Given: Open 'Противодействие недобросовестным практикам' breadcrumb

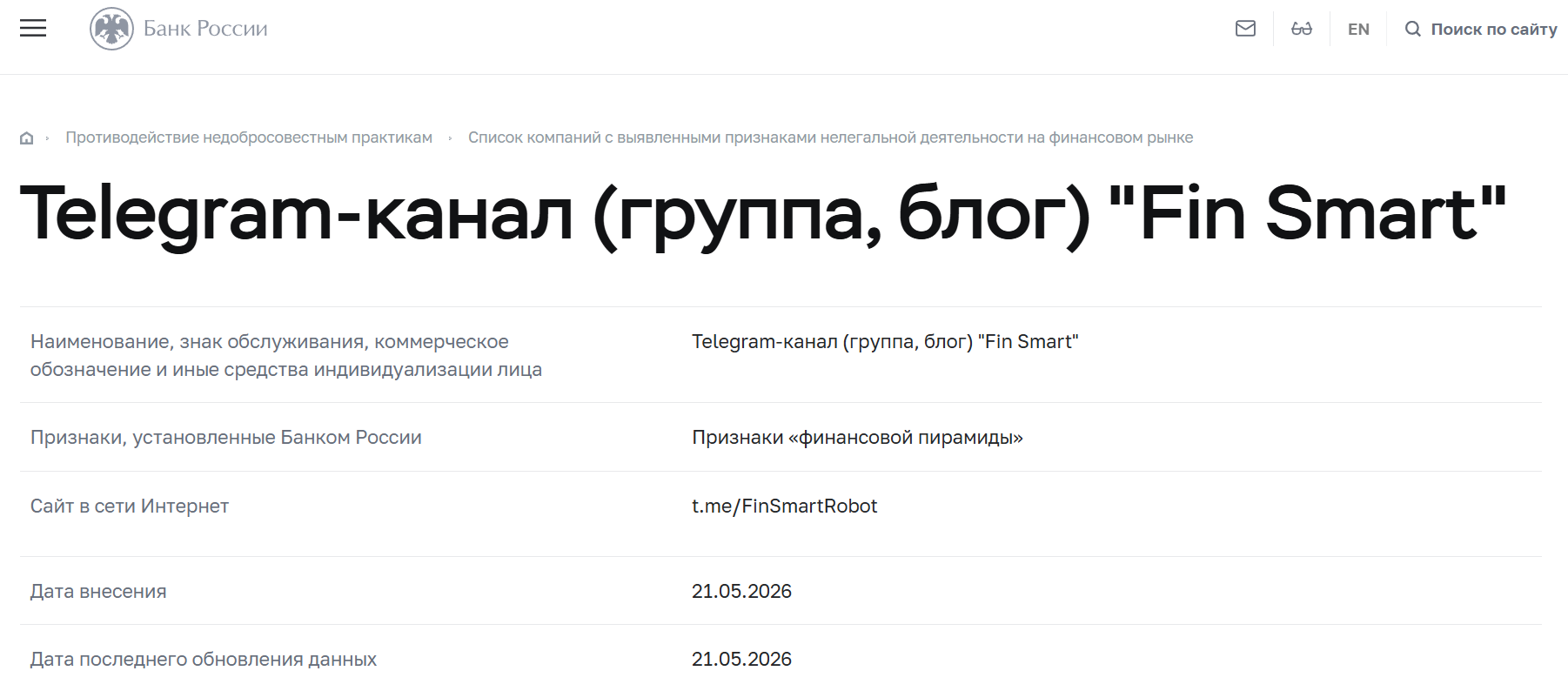Looking at the screenshot, I should pyautogui.click(x=249, y=138).
